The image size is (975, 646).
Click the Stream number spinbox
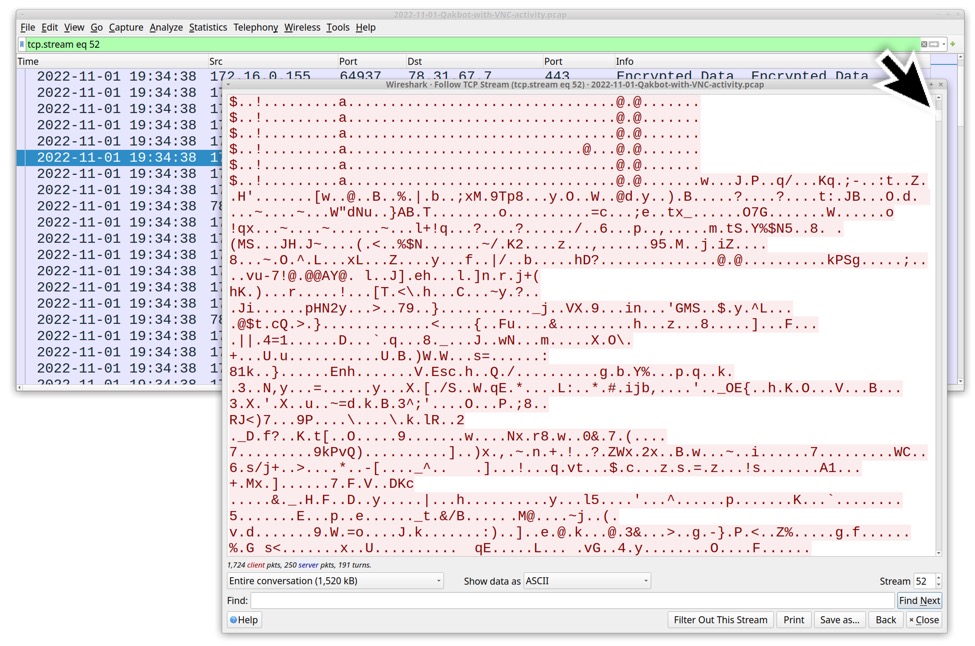(x=924, y=581)
